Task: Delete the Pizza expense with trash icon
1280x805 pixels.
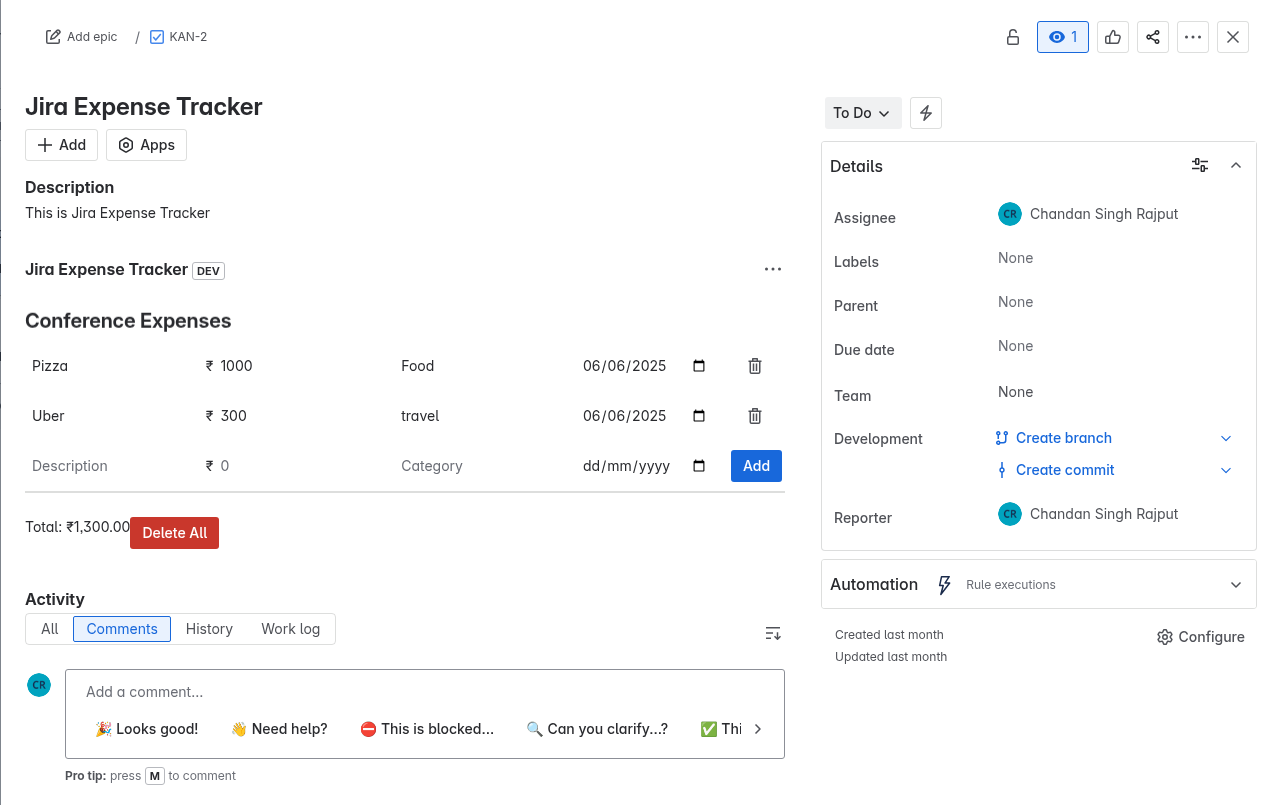Action: tap(755, 366)
